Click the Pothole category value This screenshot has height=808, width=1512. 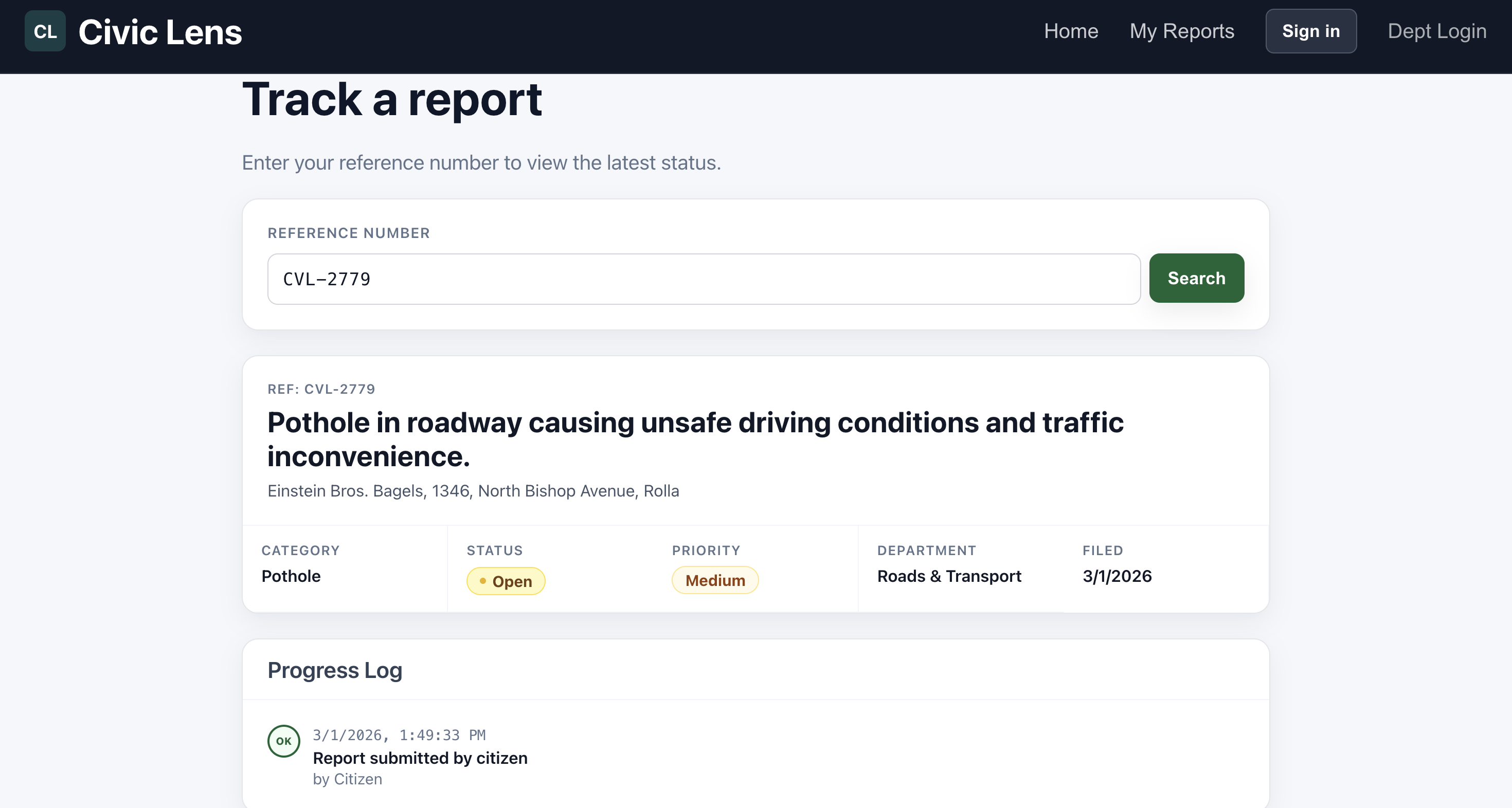291,576
